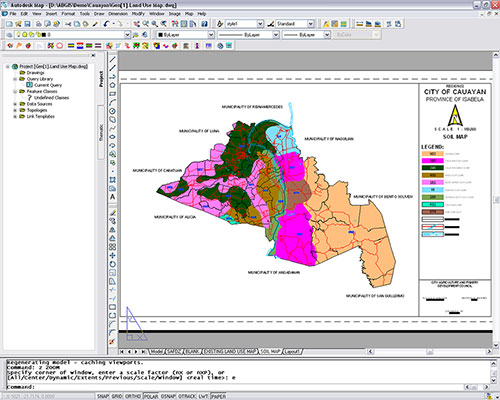Click the Match Properties brush icon
Screen dimensions: 500x400
[95, 24]
